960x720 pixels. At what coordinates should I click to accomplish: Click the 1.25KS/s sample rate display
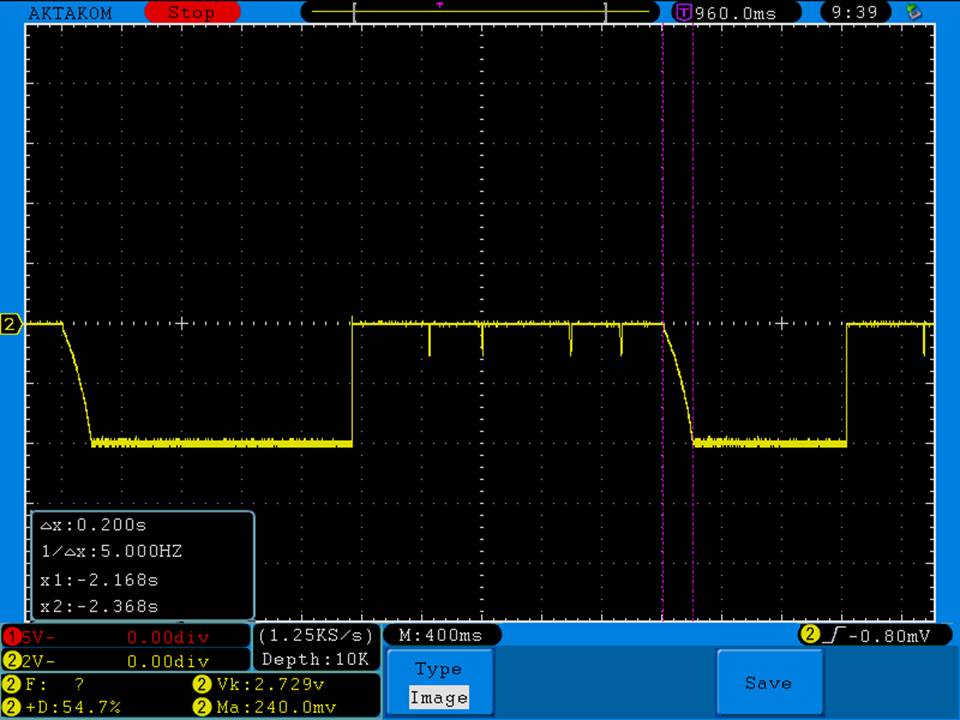point(316,635)
